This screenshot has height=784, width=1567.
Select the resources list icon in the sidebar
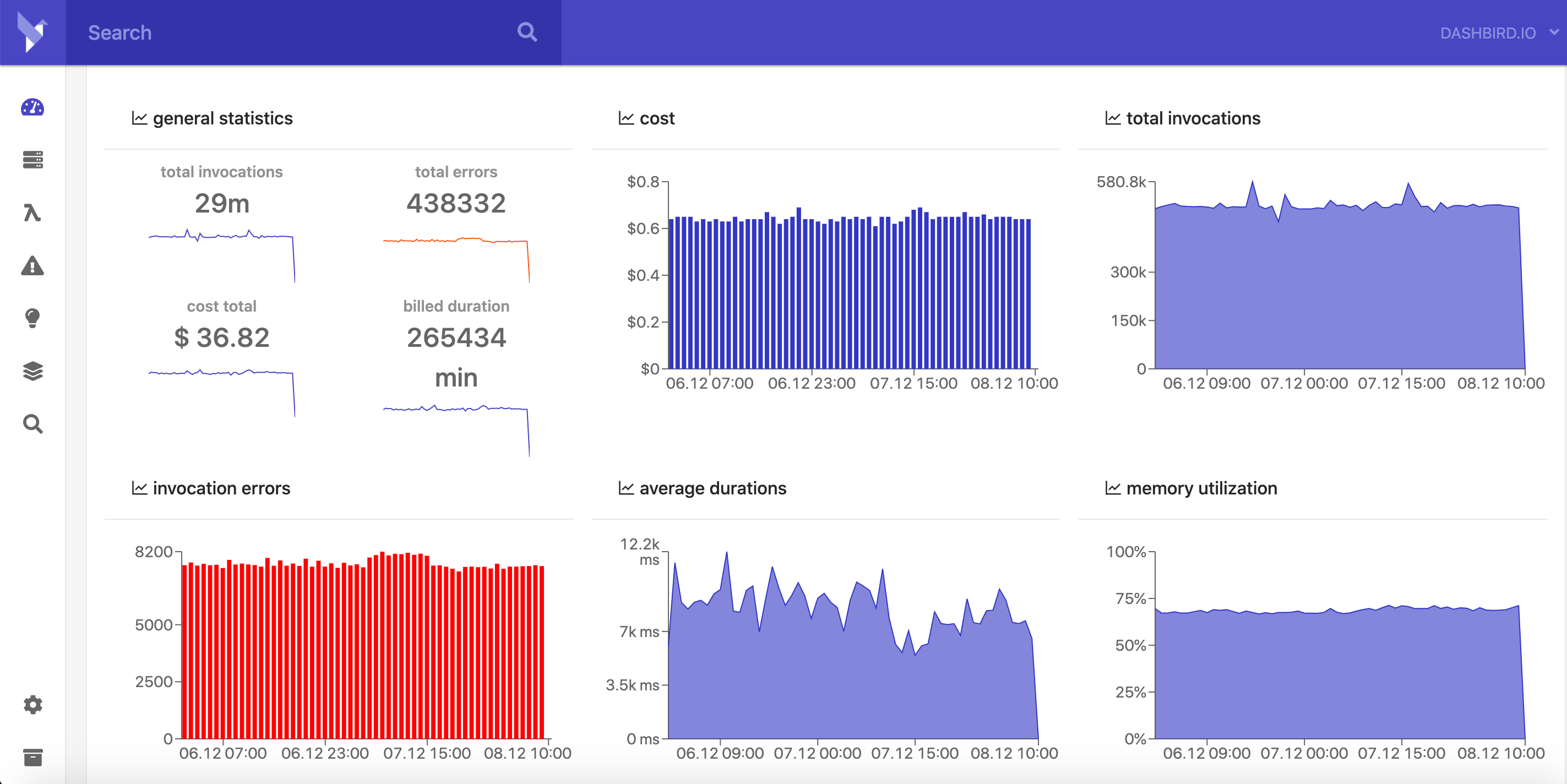coord(32,160)
